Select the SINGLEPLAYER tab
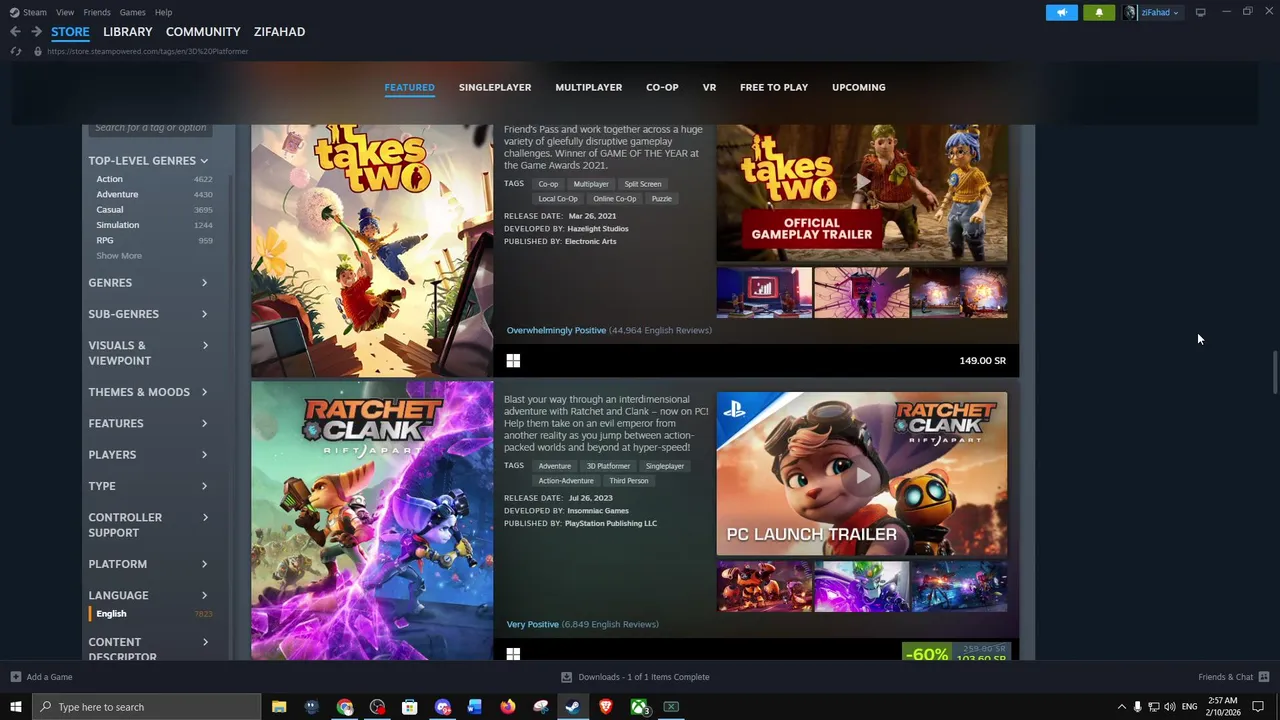This screenshot has height=720, width=1280. (x=495, y=87)
